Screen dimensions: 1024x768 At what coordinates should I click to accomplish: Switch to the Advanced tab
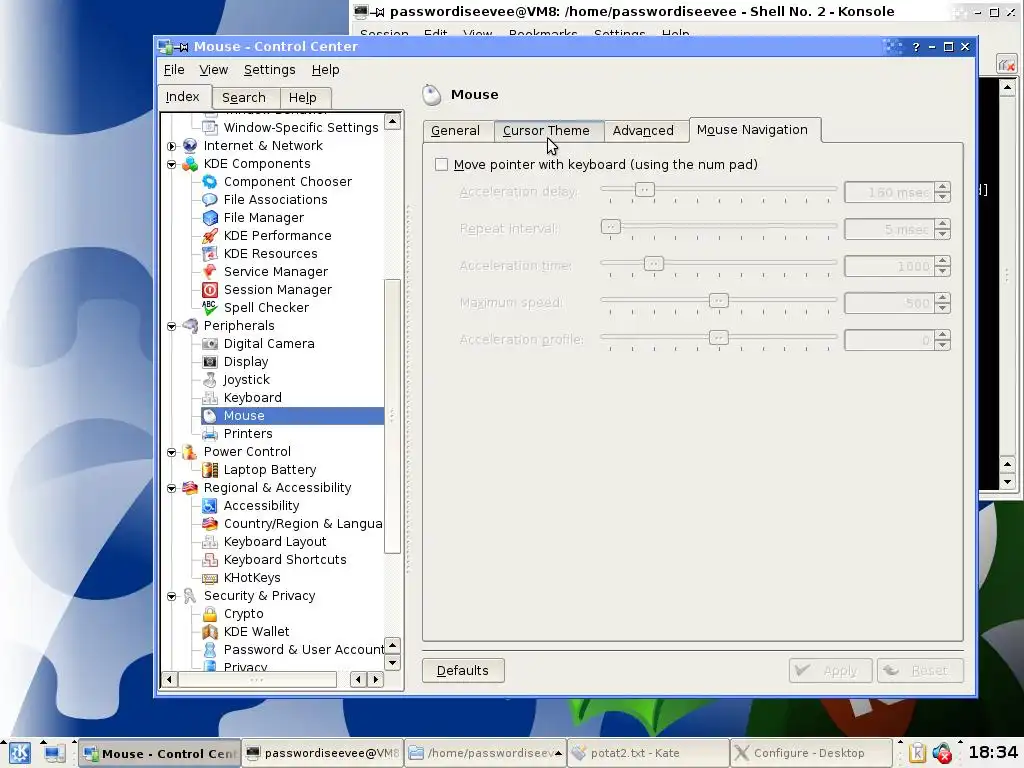[643, 131]
